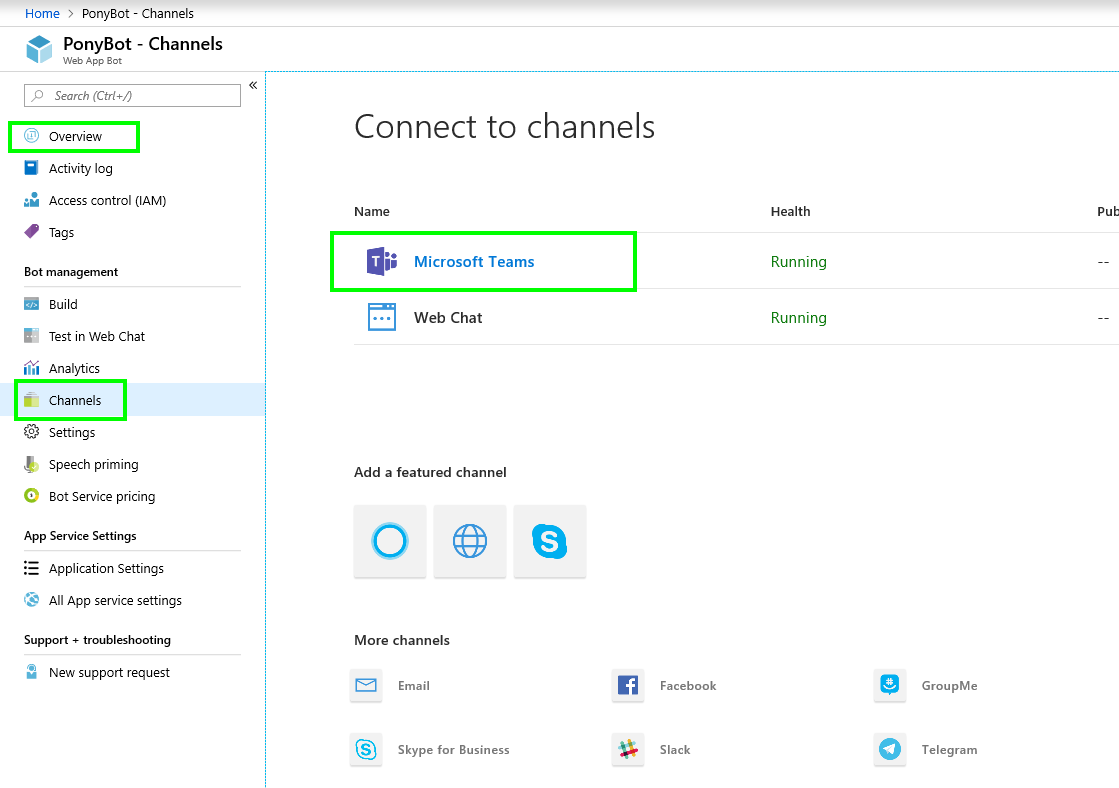The width and height of the screenshot is (1119, 788).
Task: Choose the Skype for Business icon
Action: click(x=366, y=749)
